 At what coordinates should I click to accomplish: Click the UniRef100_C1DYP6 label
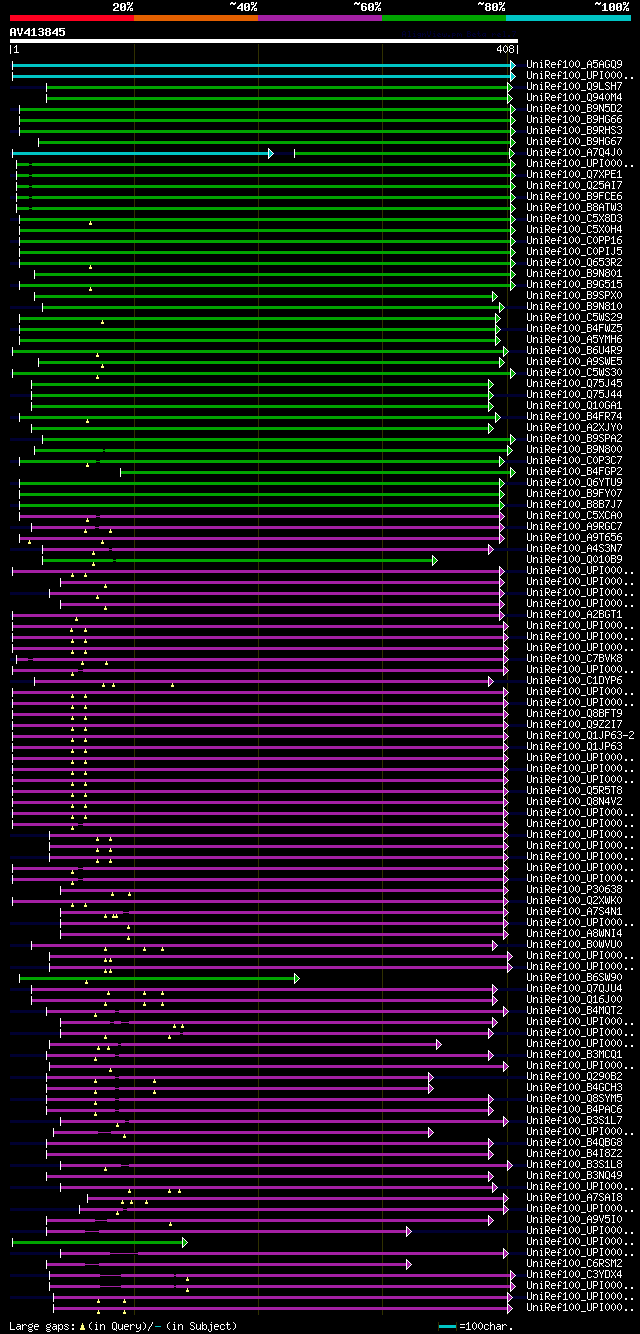click(574, 680)
